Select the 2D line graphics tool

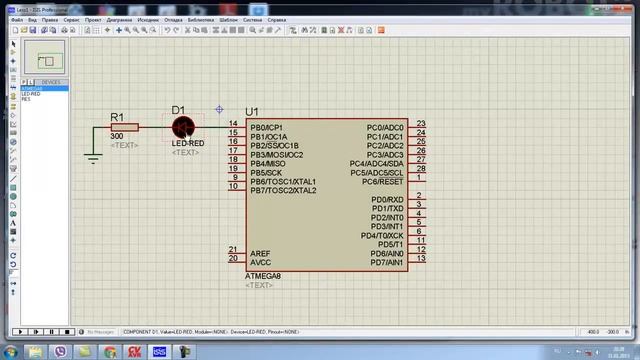pyautogui.click(x=13, y=179)
